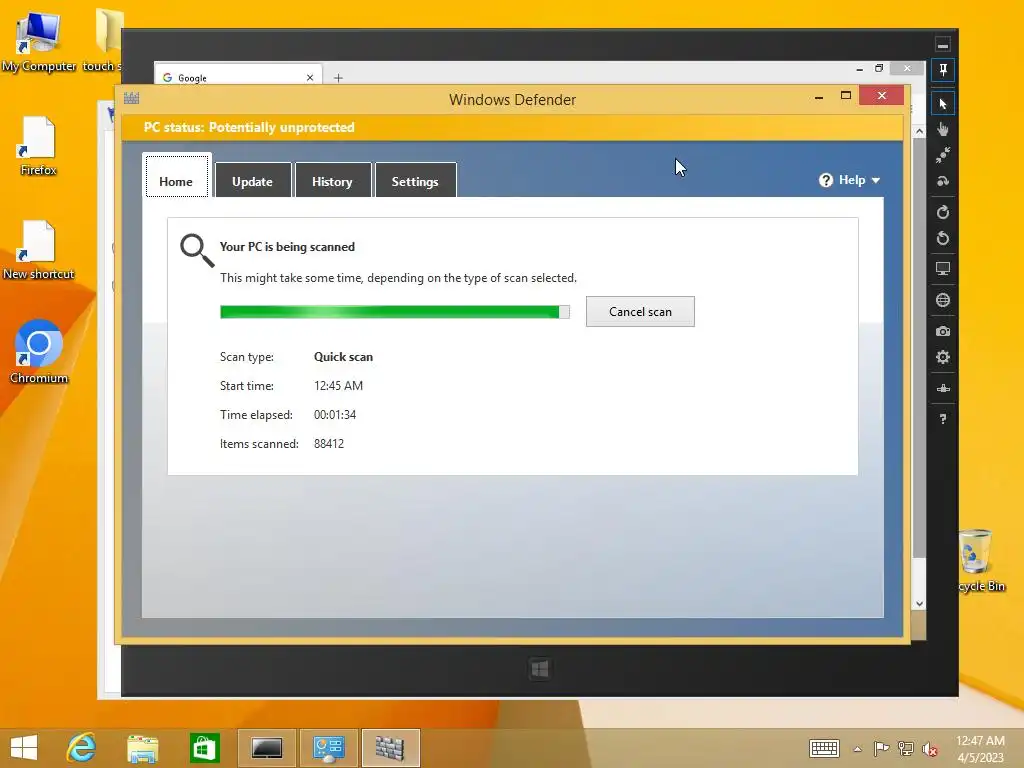Image resolution: width=1024 pixels, height=768 pixels.
Task: Open a new browser tab plus button
Action: [338, 78]
